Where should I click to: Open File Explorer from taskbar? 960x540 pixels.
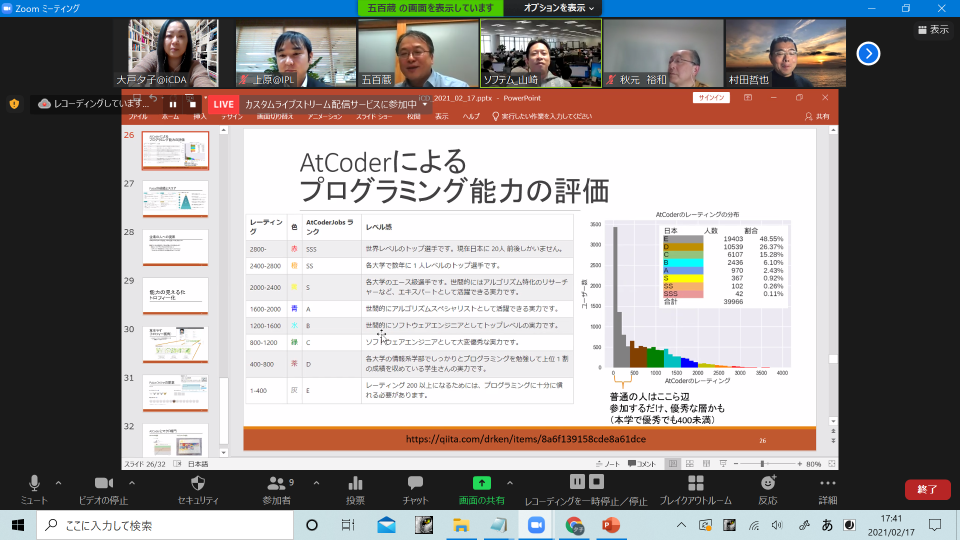point(461,525)
